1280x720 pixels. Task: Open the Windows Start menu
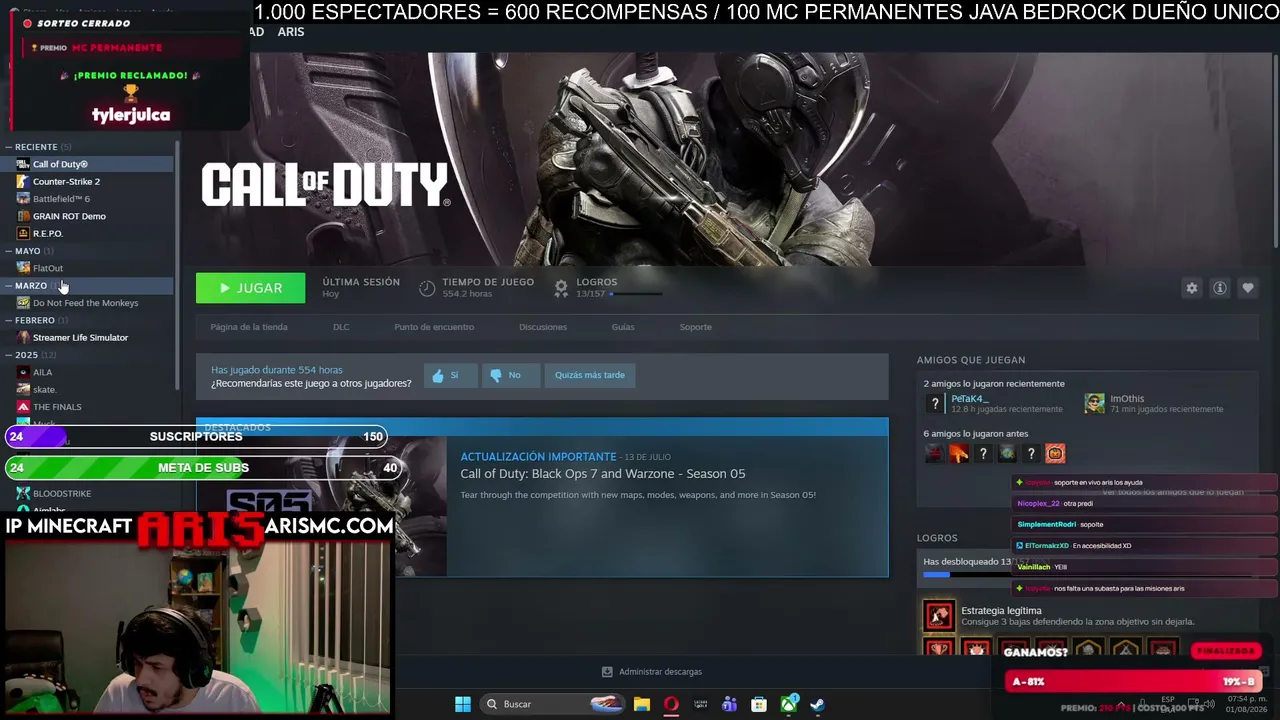[x=463, y=704]
